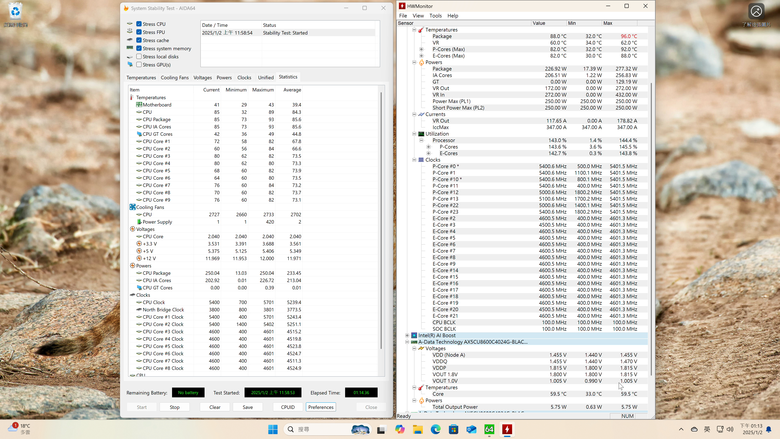Switch to HWMonitor taskbar icon
Viewport: 780px width, 439px height.
click(x=507, y=430)
